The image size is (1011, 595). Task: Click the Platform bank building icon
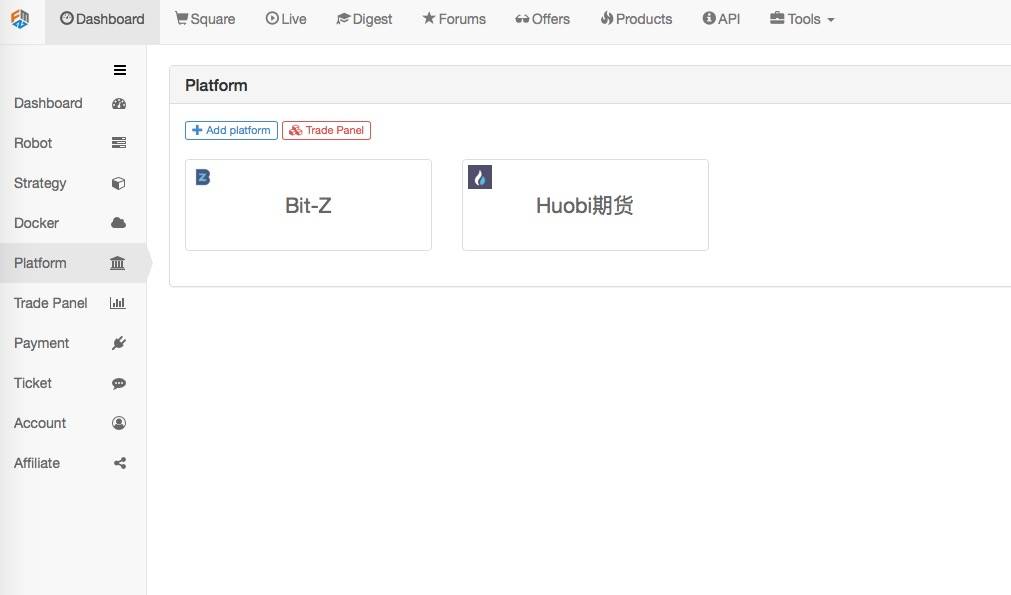click(x=117, y=263)
